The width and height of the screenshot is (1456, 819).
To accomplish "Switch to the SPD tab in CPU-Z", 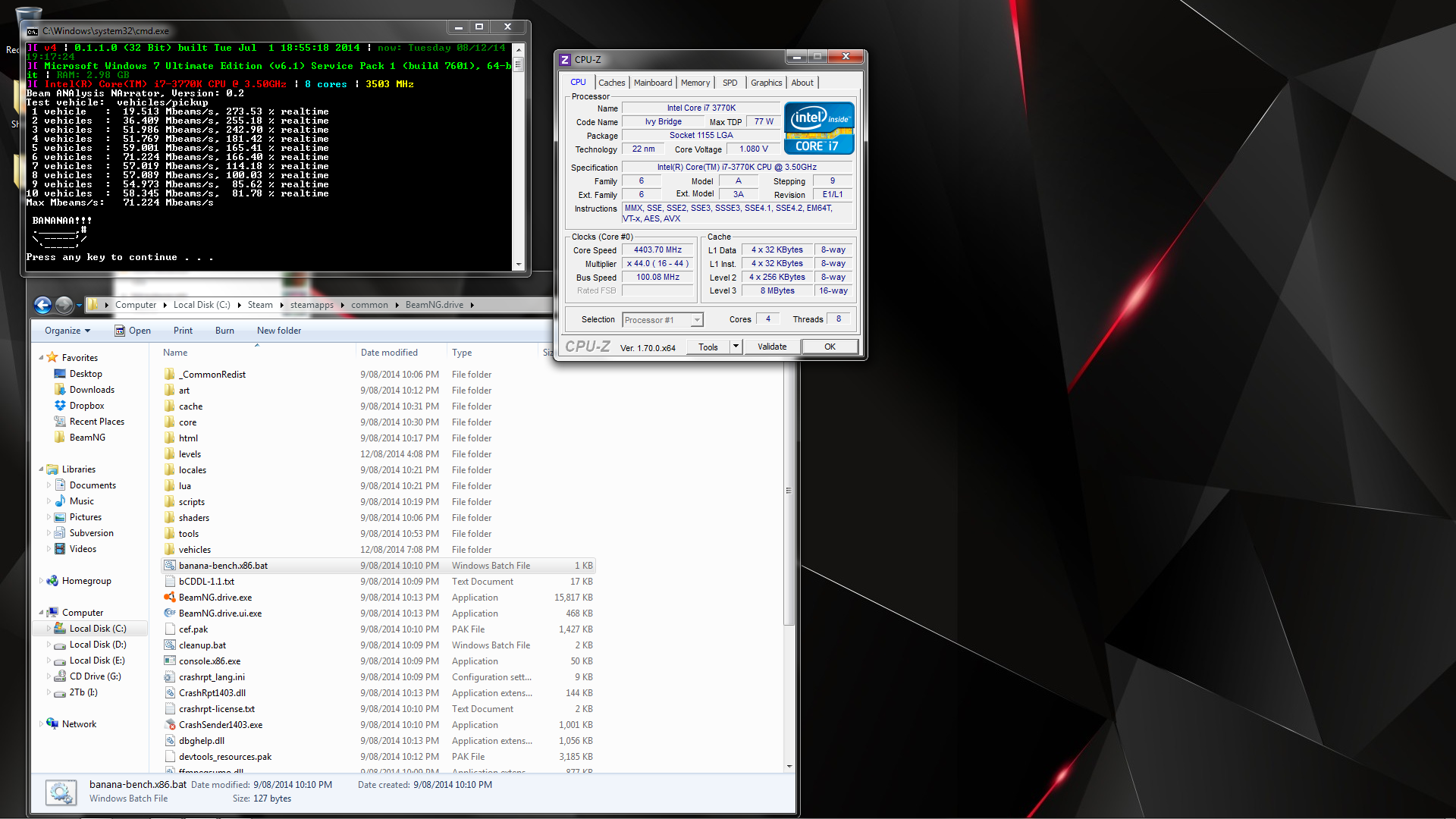I will (730, 83).
